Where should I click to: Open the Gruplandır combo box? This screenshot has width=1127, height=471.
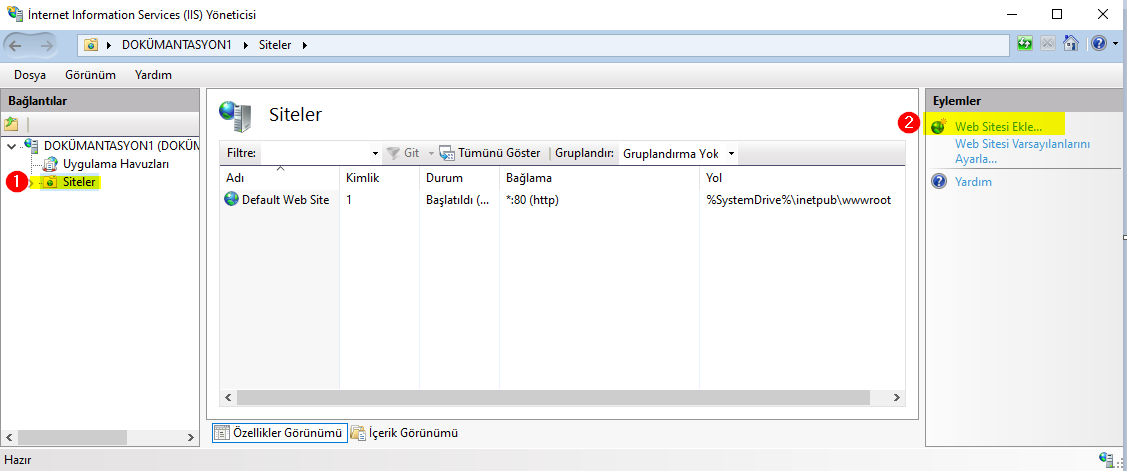pyautogui.click(x=678, y=153)
